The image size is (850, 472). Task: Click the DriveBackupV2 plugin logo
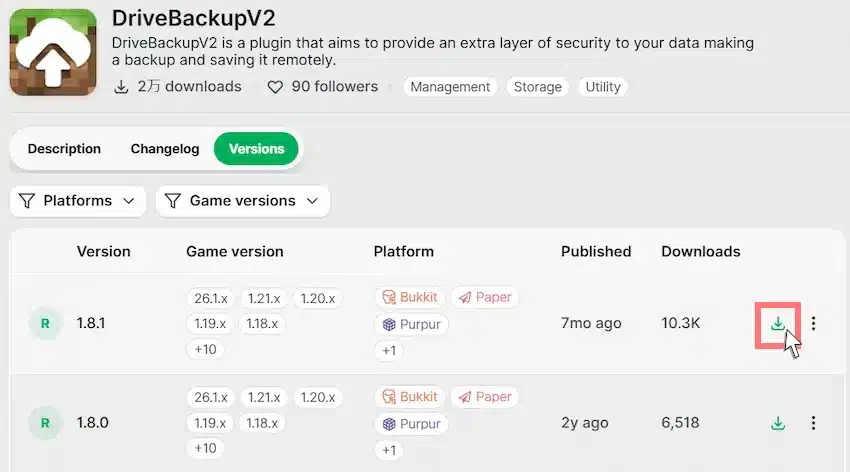[53, 52]
